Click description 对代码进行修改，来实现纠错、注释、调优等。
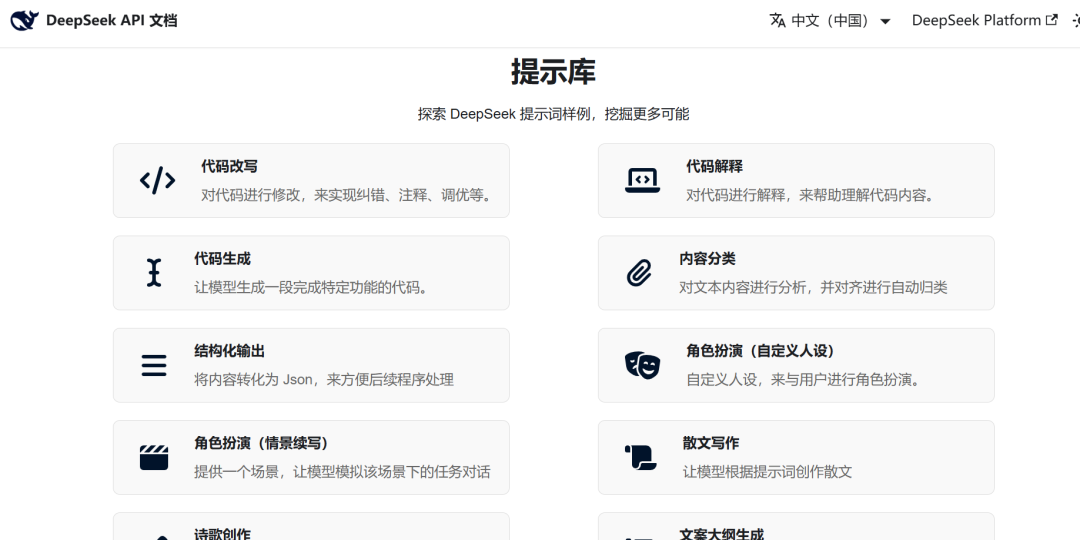This screenshot has width=1080, height=540. click(x=348, y=196)
